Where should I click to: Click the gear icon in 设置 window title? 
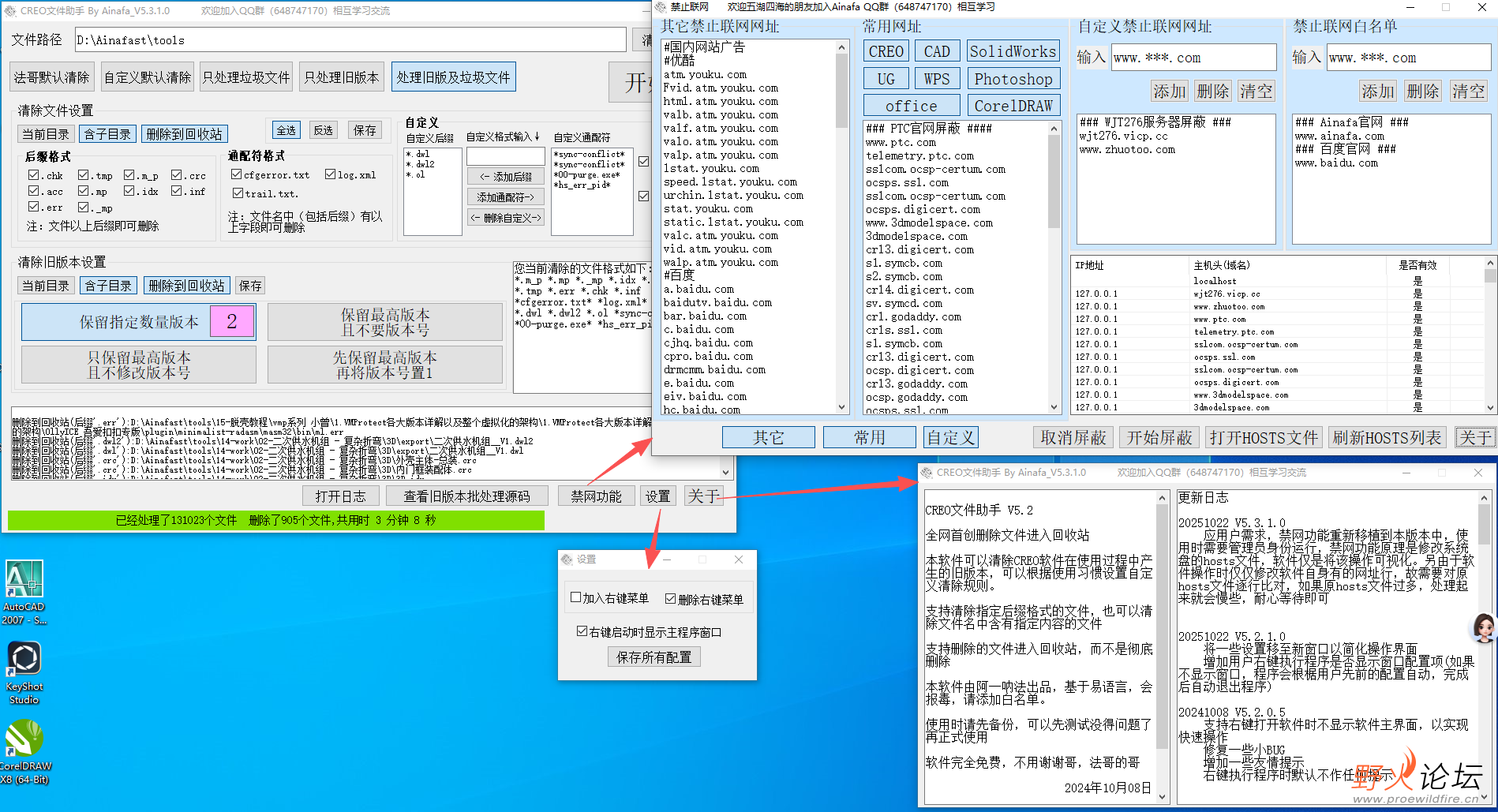click(567, 559)
